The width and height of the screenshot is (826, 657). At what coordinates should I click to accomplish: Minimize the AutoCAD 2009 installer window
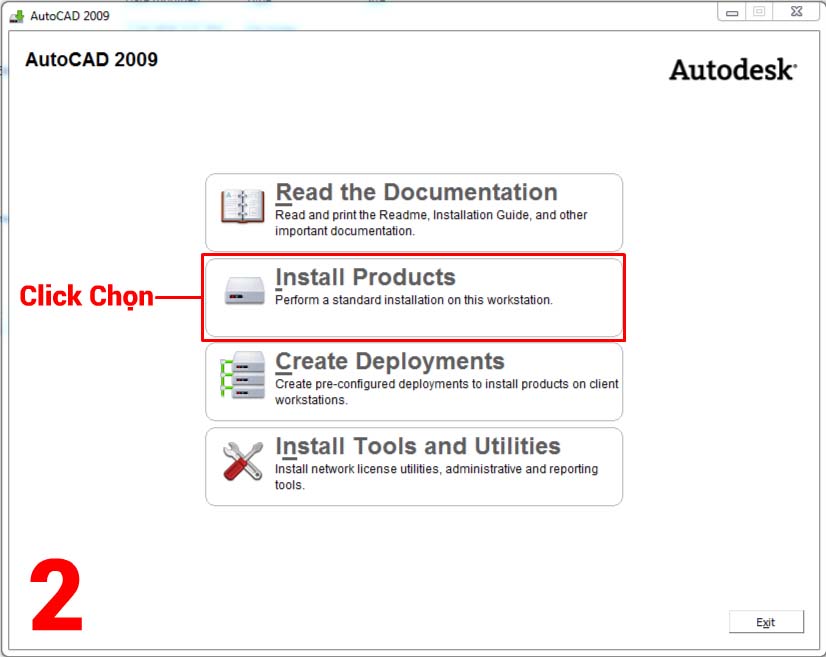[732, 12]
